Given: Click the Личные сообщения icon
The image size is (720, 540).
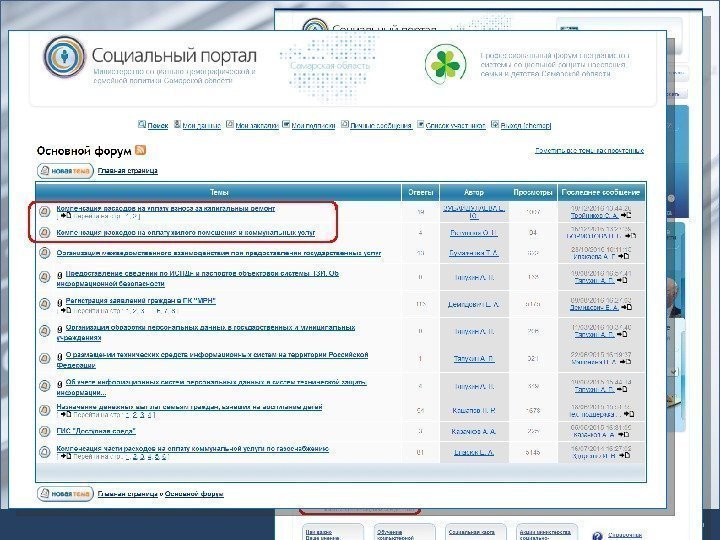Looking at the screenshot, I should pyautogui.click(x=345, y=124).
